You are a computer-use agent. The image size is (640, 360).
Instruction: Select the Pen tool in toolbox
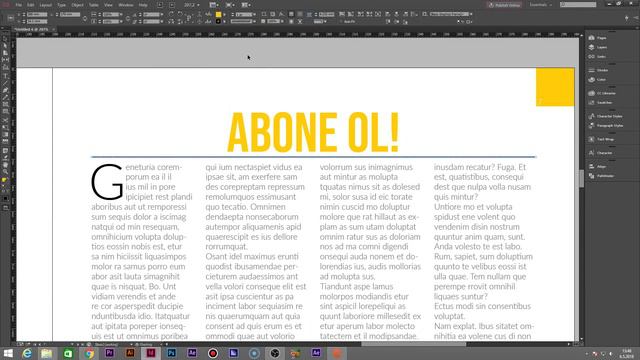(5, 90)
